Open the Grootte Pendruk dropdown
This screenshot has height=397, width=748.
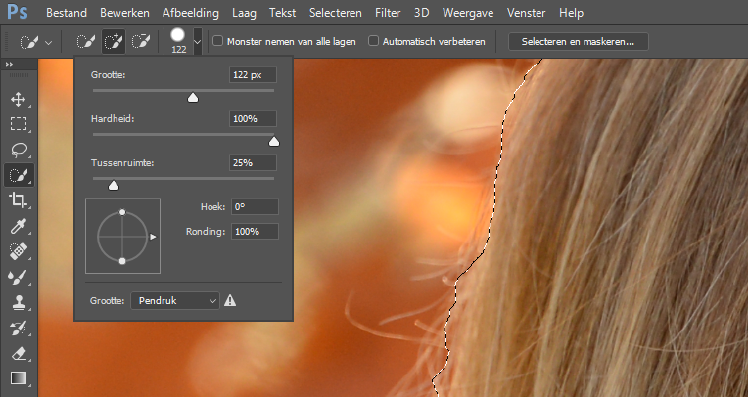point(175,301)
